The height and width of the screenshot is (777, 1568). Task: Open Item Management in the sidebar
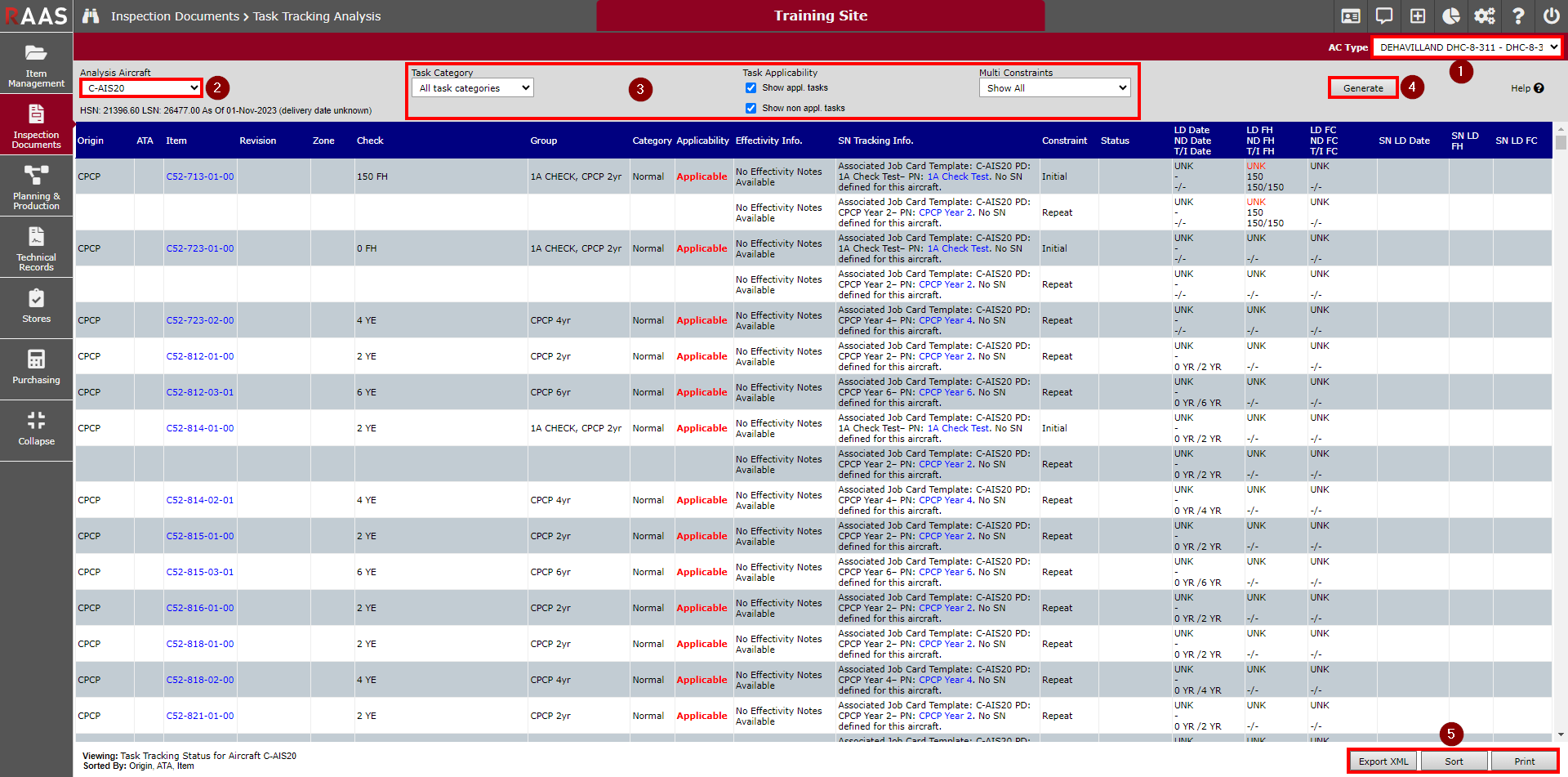click(37, 65)
